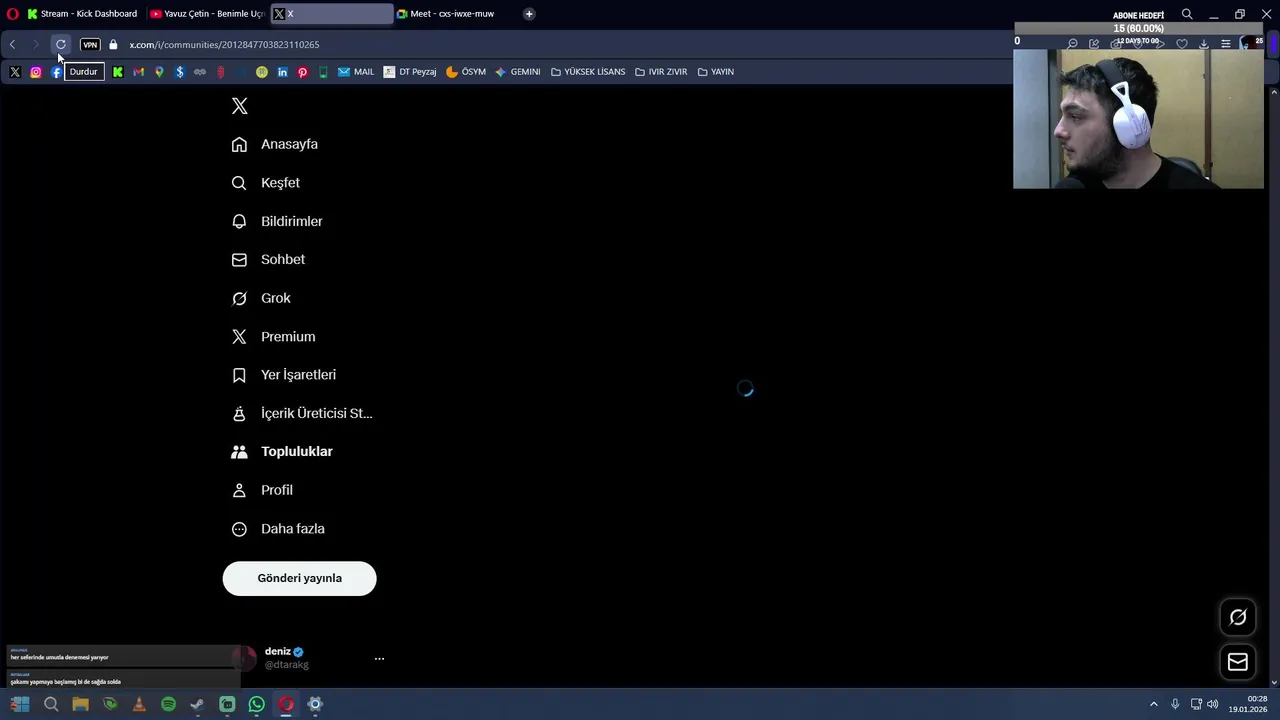Show hidden system tray icons
The image size is (1280, 720).
(1153, 705)
